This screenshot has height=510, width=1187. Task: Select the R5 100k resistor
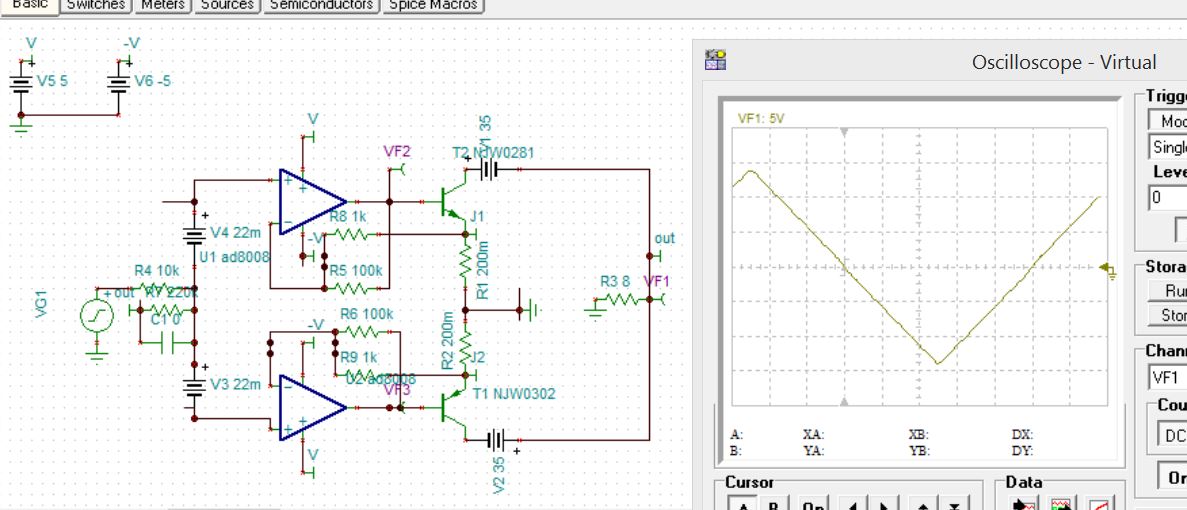[x=349, y=288]
